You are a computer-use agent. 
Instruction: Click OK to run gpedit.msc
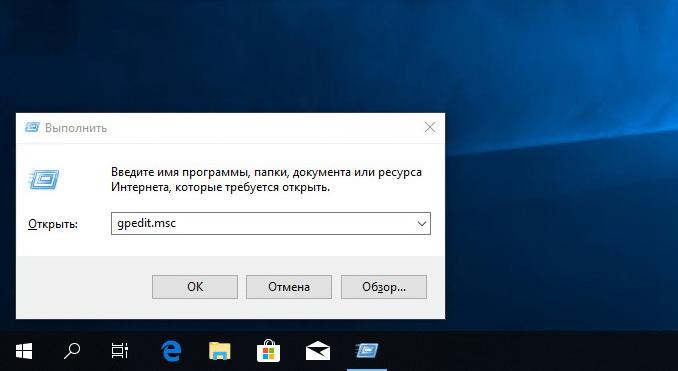click(x=195, y=287)
